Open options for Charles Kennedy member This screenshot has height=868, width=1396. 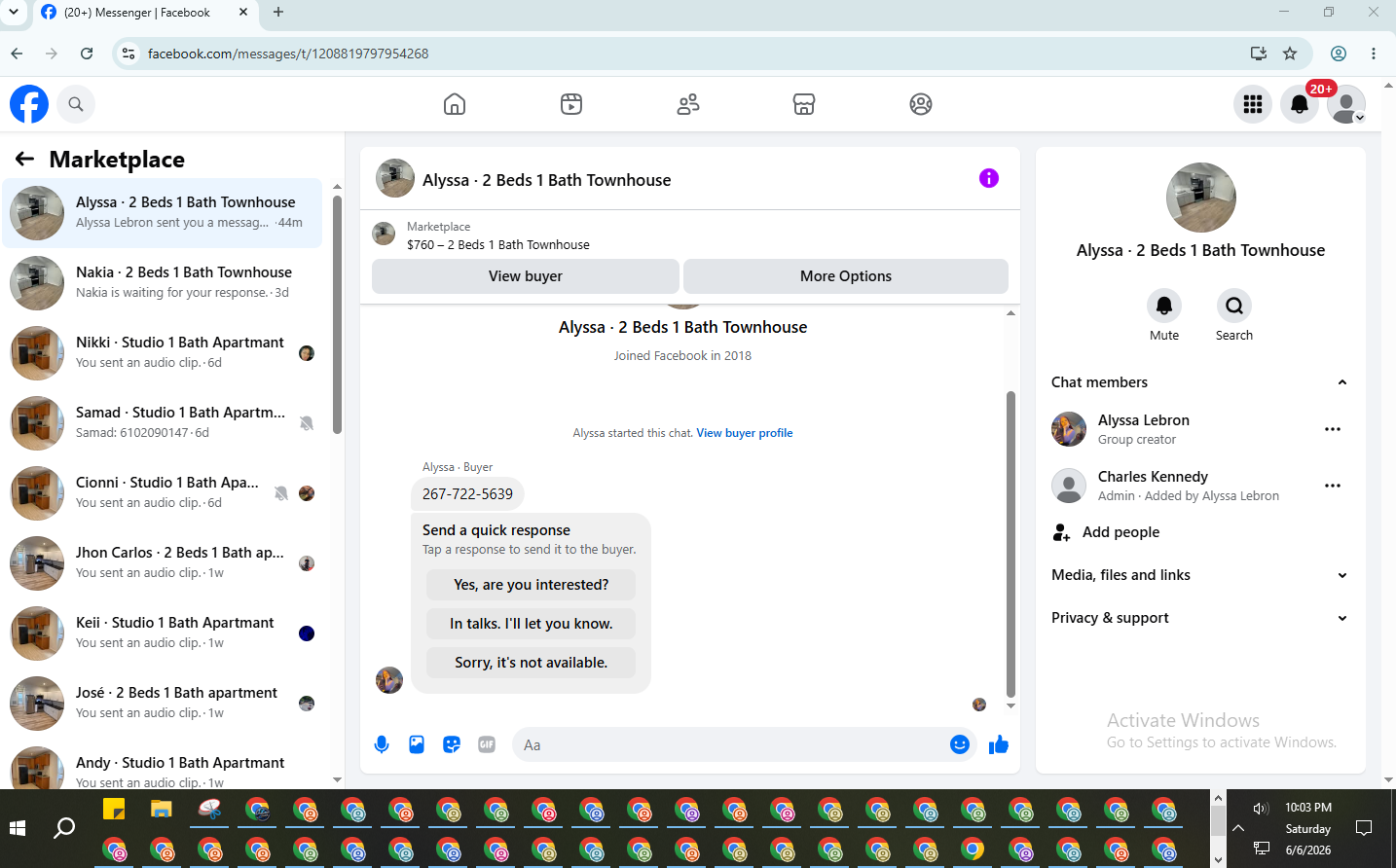[x=1333, y=486]
